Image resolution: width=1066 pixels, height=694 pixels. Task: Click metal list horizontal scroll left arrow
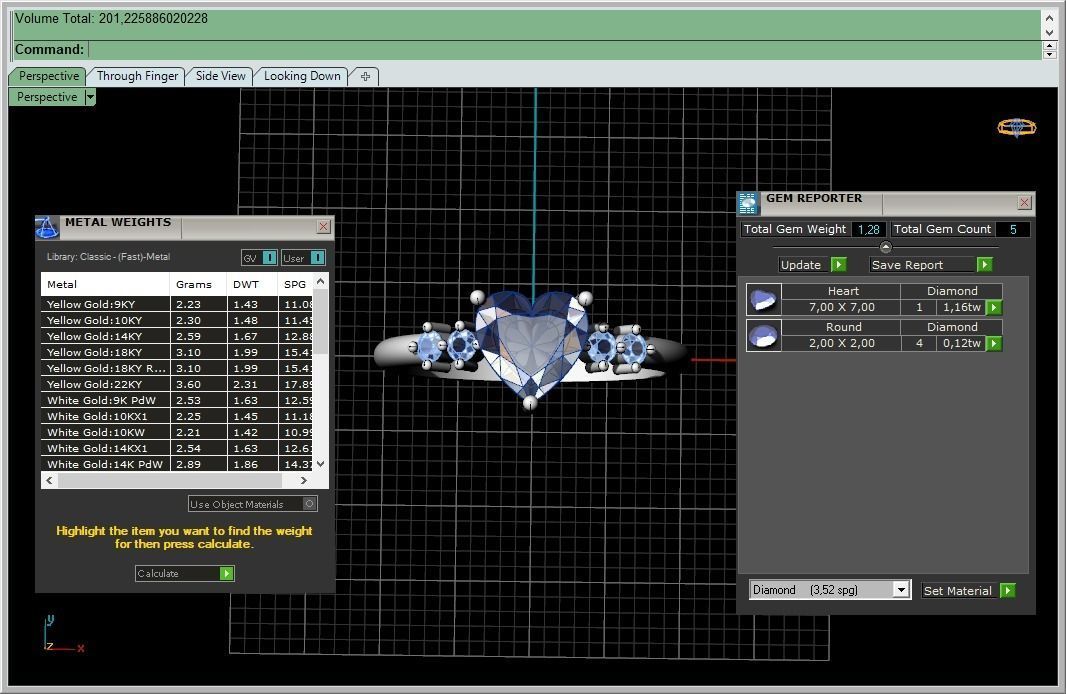click(x=49, y=481)
